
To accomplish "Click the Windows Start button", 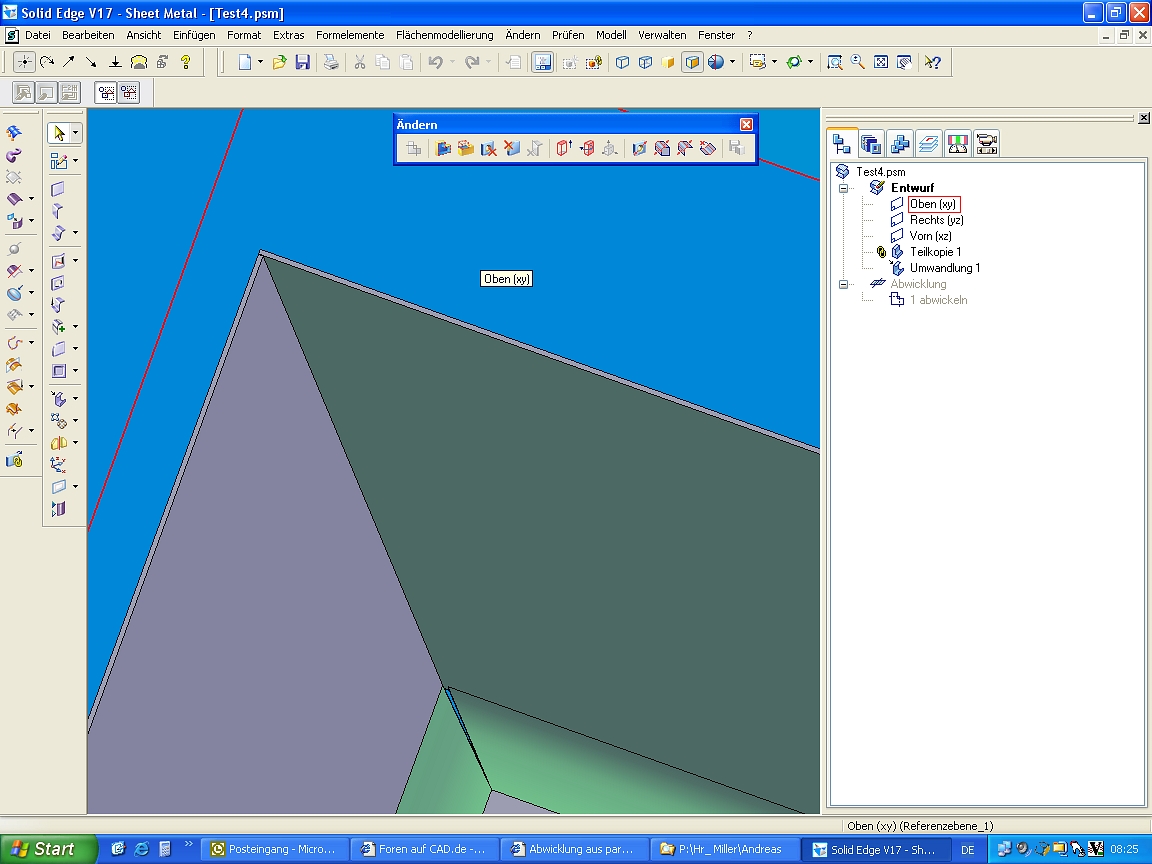I will click(48, 849).
